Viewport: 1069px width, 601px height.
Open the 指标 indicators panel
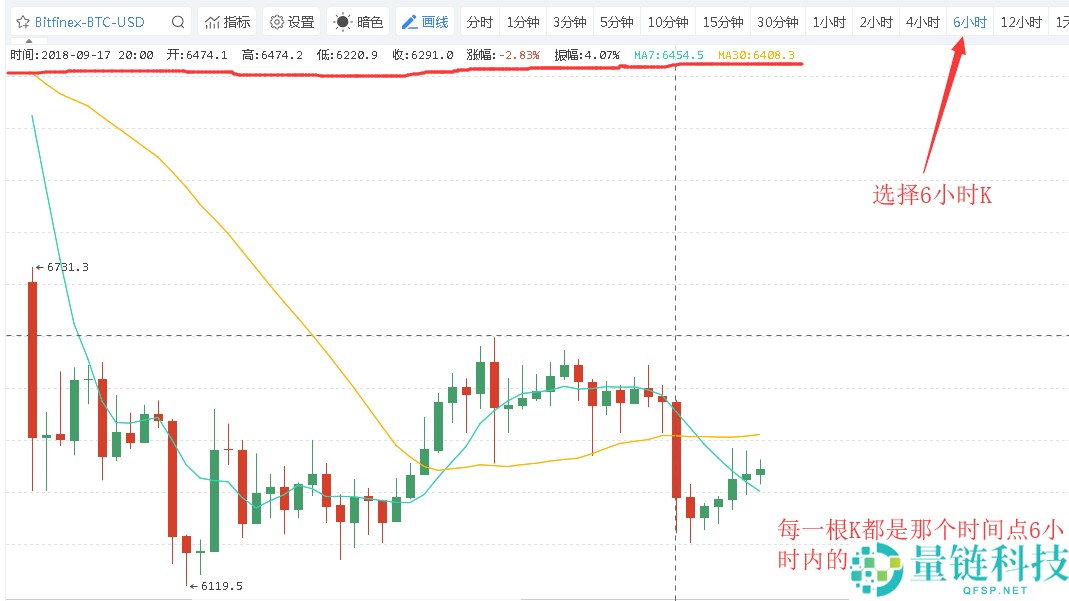(x=227, y=22)
